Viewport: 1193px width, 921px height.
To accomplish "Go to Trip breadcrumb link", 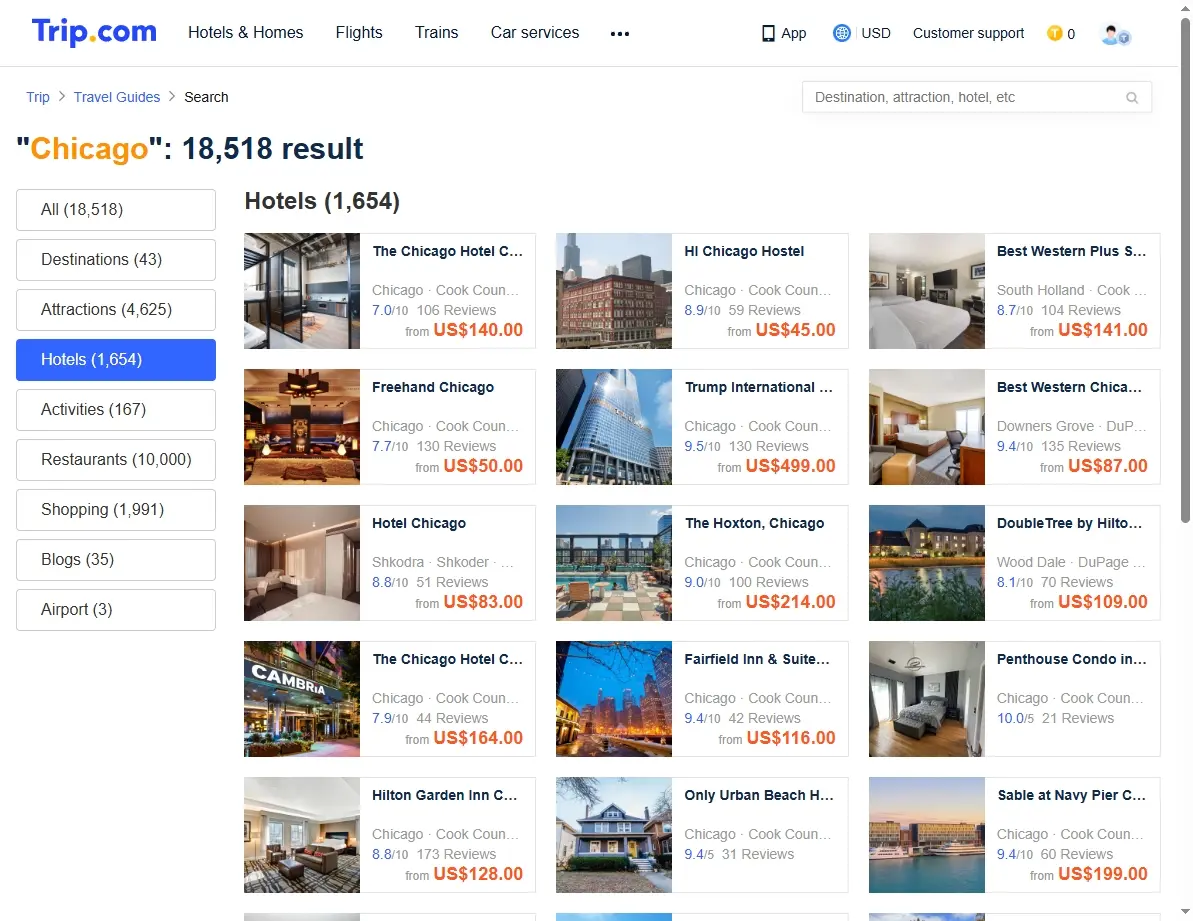I will 38,97.
